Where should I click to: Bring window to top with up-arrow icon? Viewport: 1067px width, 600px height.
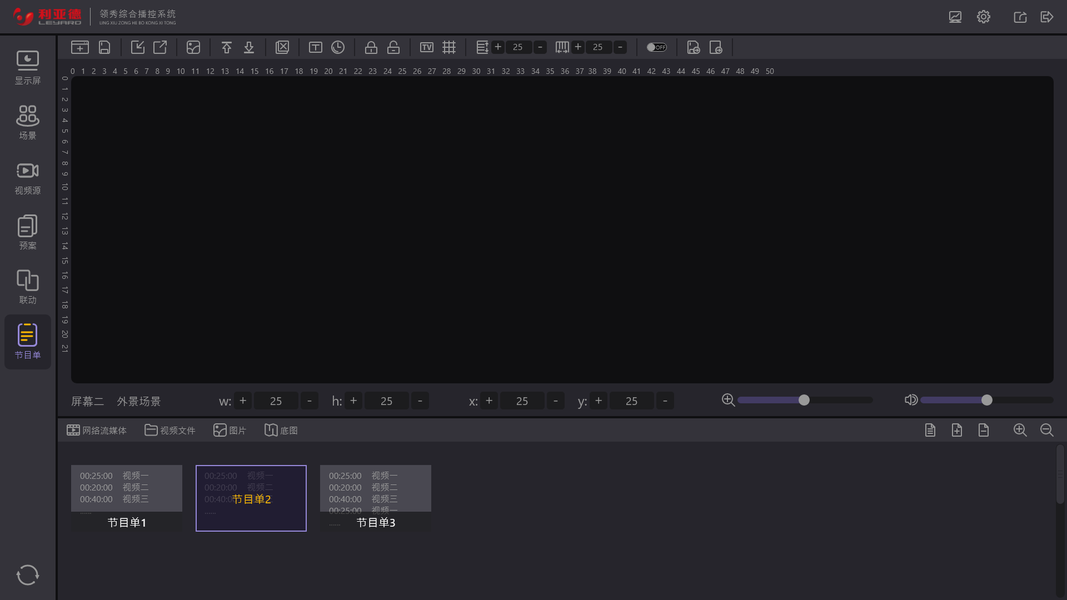(x=227, y=47)
